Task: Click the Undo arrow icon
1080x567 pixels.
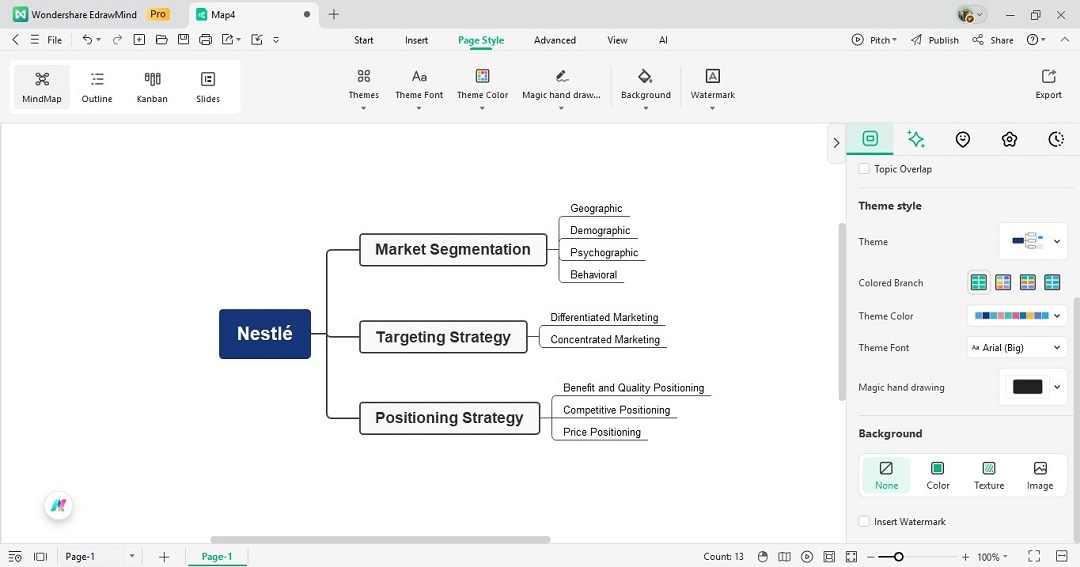Action: tap(87, 40)
